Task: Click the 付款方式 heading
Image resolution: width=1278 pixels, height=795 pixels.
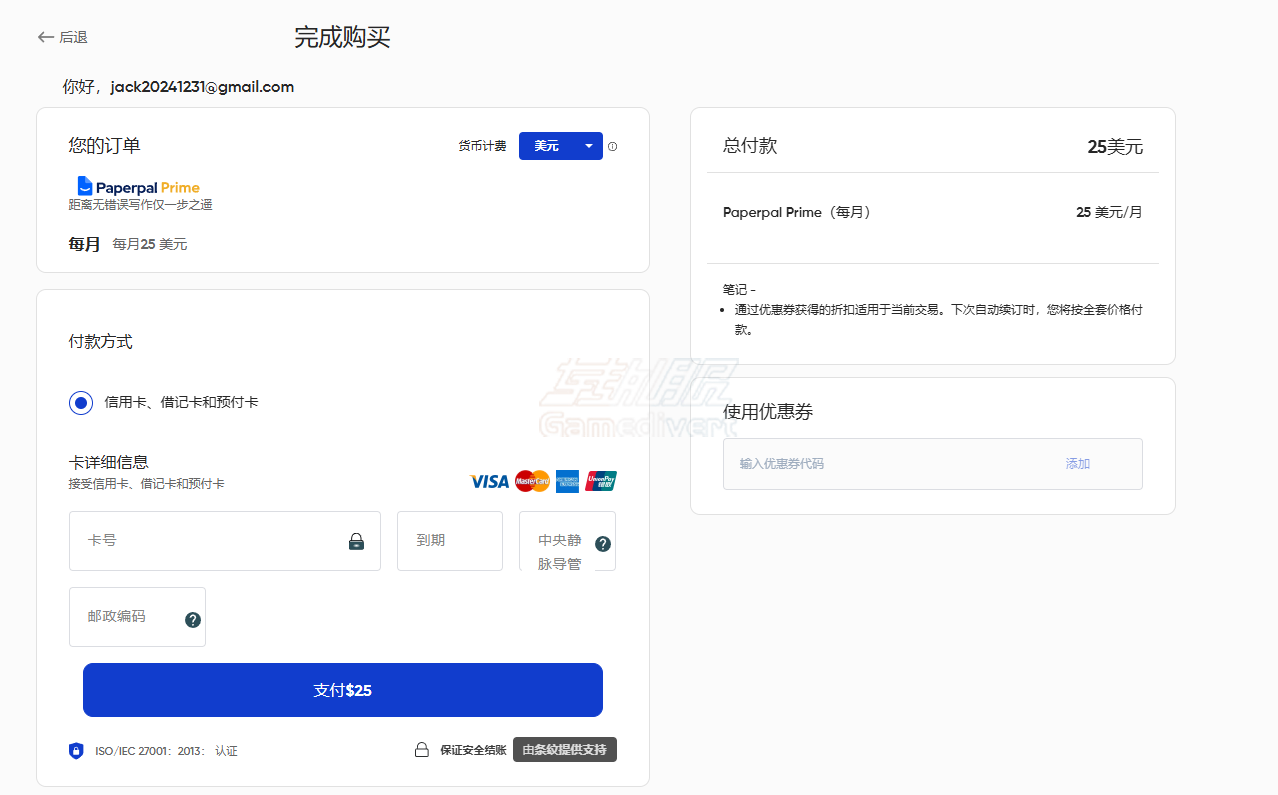Action: (x=101, y=342)
